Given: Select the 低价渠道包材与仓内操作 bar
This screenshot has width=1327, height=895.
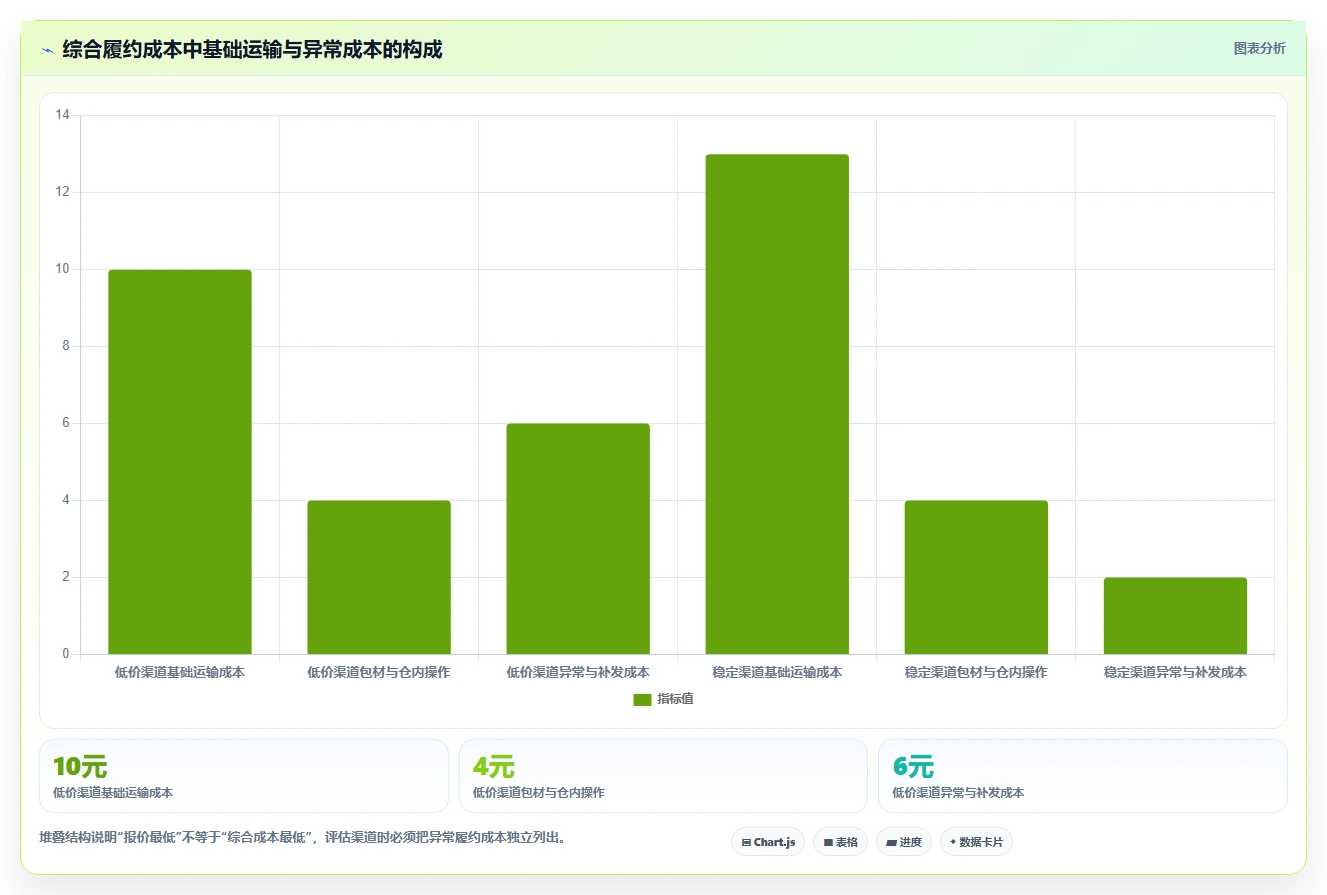Looking at the screenshot, I should click(x=379, y=577).
